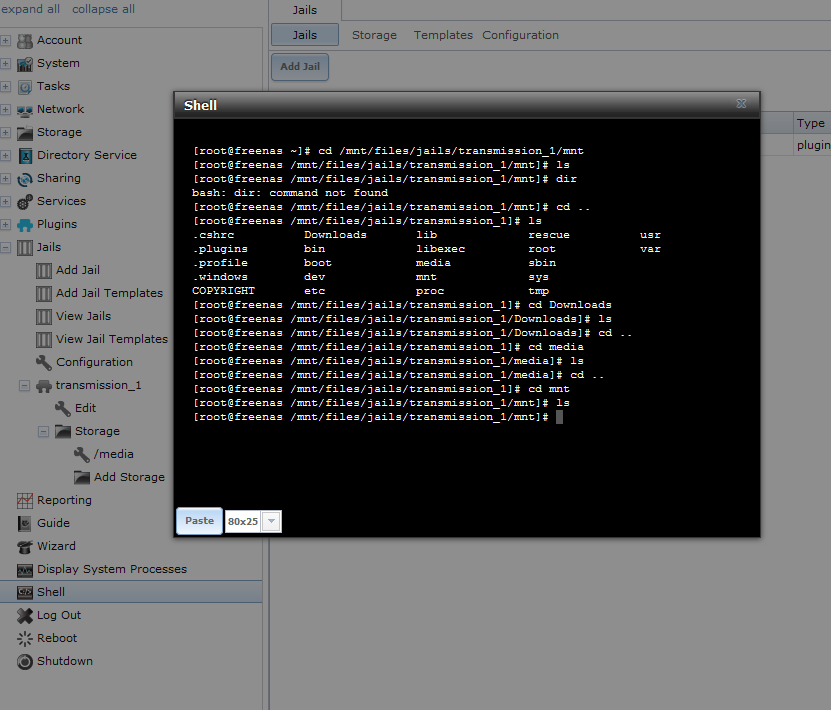This screenshot has width=831, height=710.
Task: Click the Network computers icon
Action: tap(24, 110)
